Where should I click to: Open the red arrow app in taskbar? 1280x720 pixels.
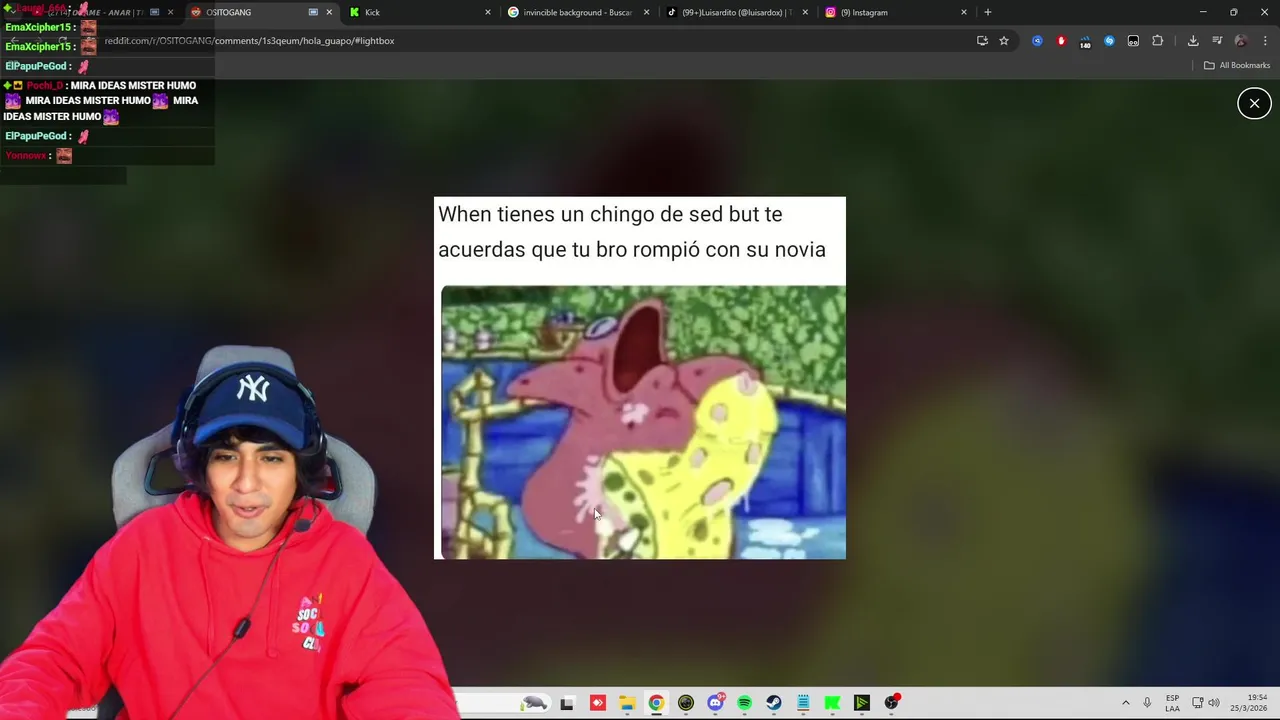[x=597, y=703]
